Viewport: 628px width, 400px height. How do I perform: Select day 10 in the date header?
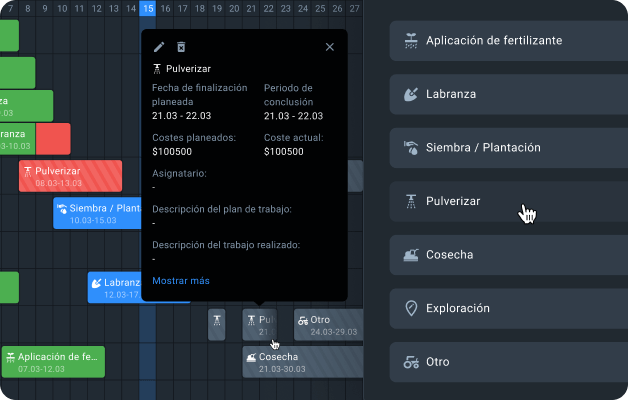pyautogui.click(x=62, y=8)
